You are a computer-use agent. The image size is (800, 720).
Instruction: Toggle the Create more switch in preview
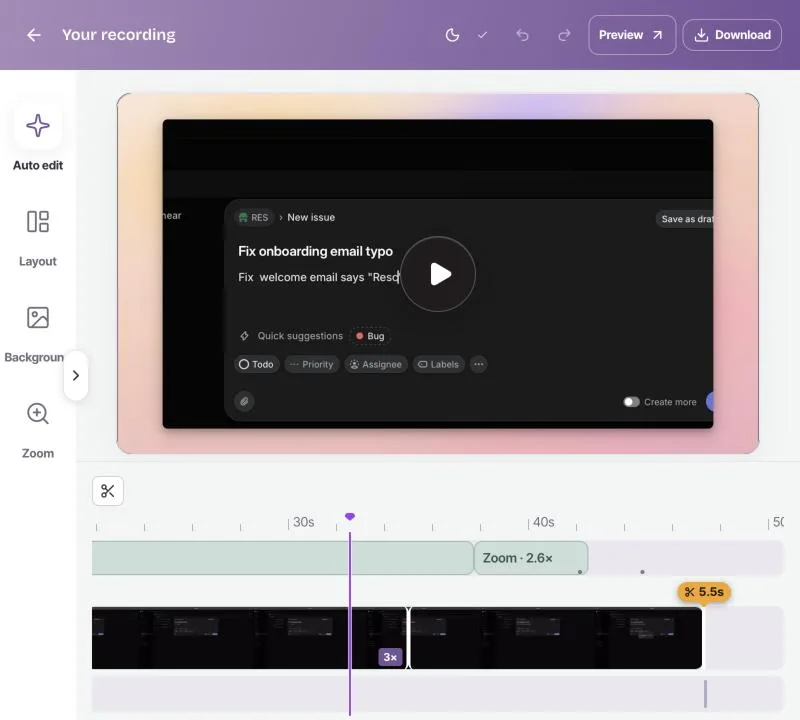[631, 402]
